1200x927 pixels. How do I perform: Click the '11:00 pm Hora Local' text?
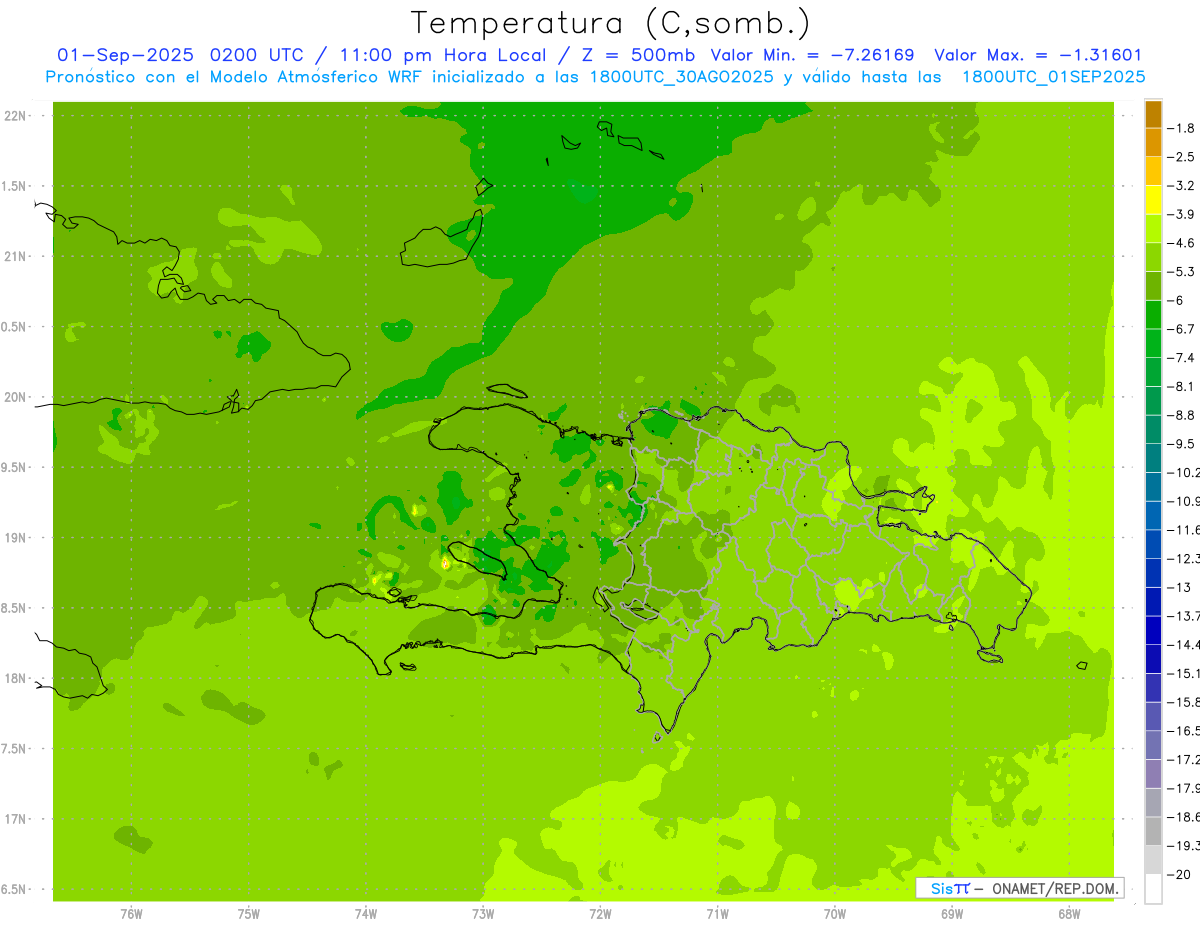[444, 56]
